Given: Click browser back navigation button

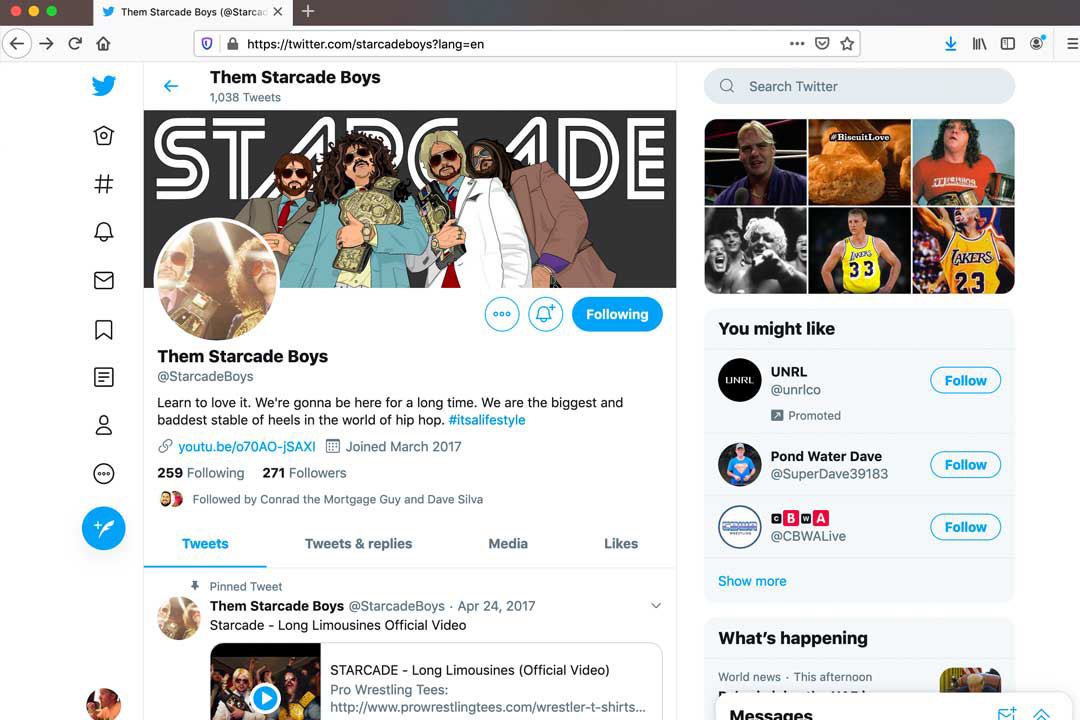Looking at the screenshot, I should coord(17,44).
